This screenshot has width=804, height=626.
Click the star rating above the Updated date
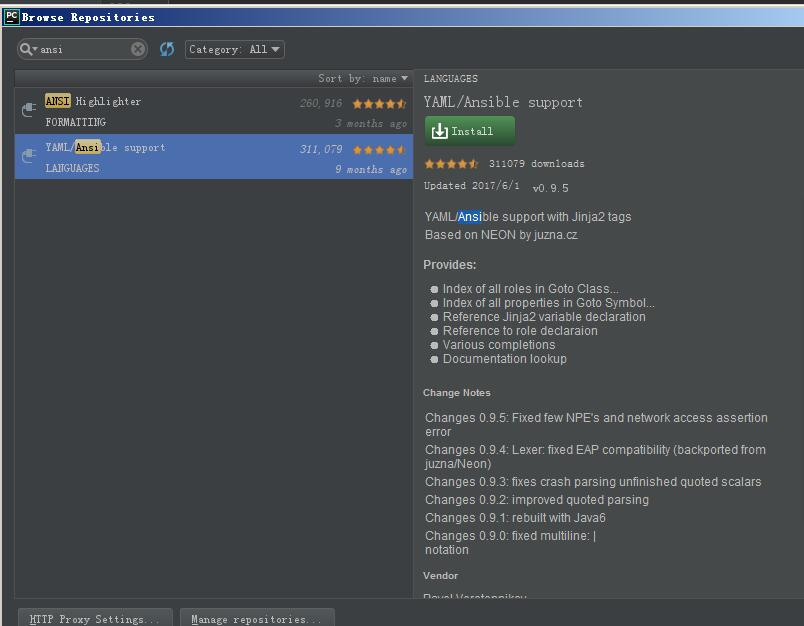coord(451,164)
